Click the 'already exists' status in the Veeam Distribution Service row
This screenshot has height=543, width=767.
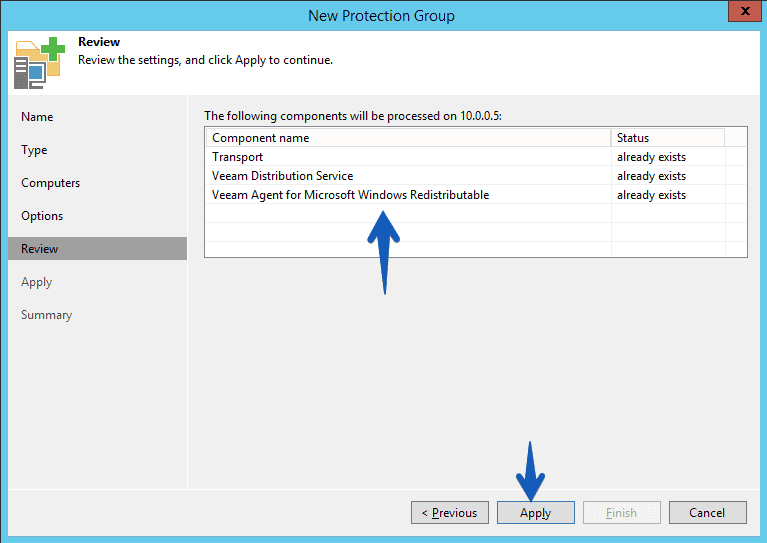[652, 176]
